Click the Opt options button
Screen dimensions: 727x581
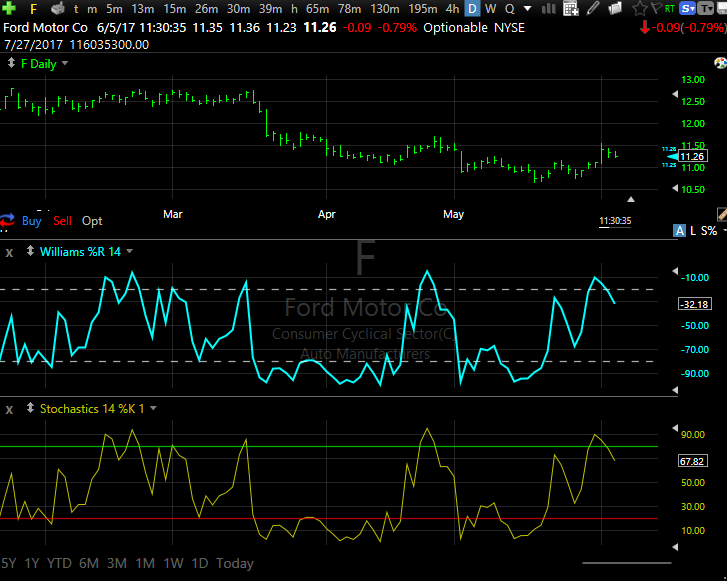(92, 221)
